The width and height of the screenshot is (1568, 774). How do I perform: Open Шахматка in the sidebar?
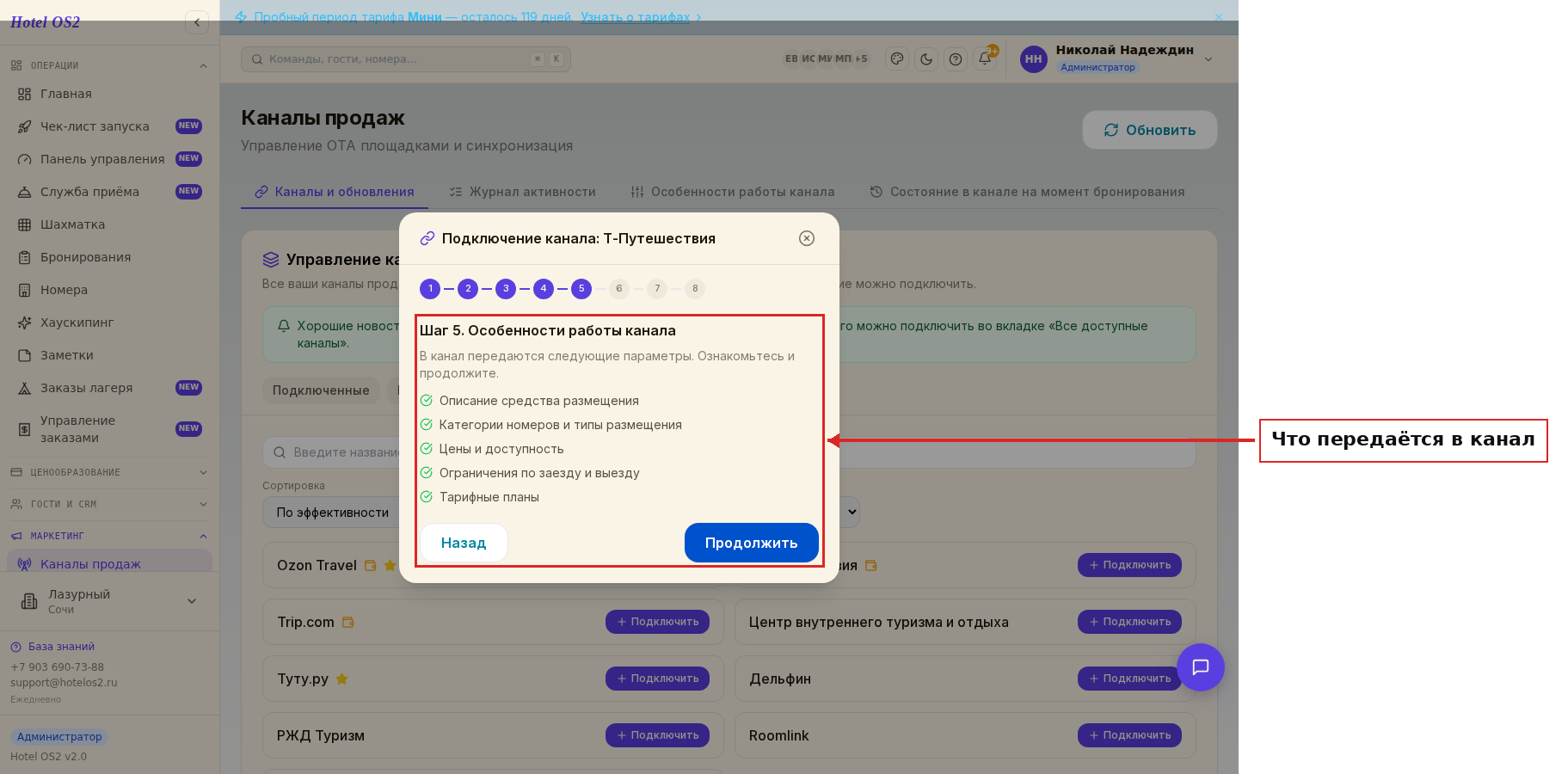(109, 224)
